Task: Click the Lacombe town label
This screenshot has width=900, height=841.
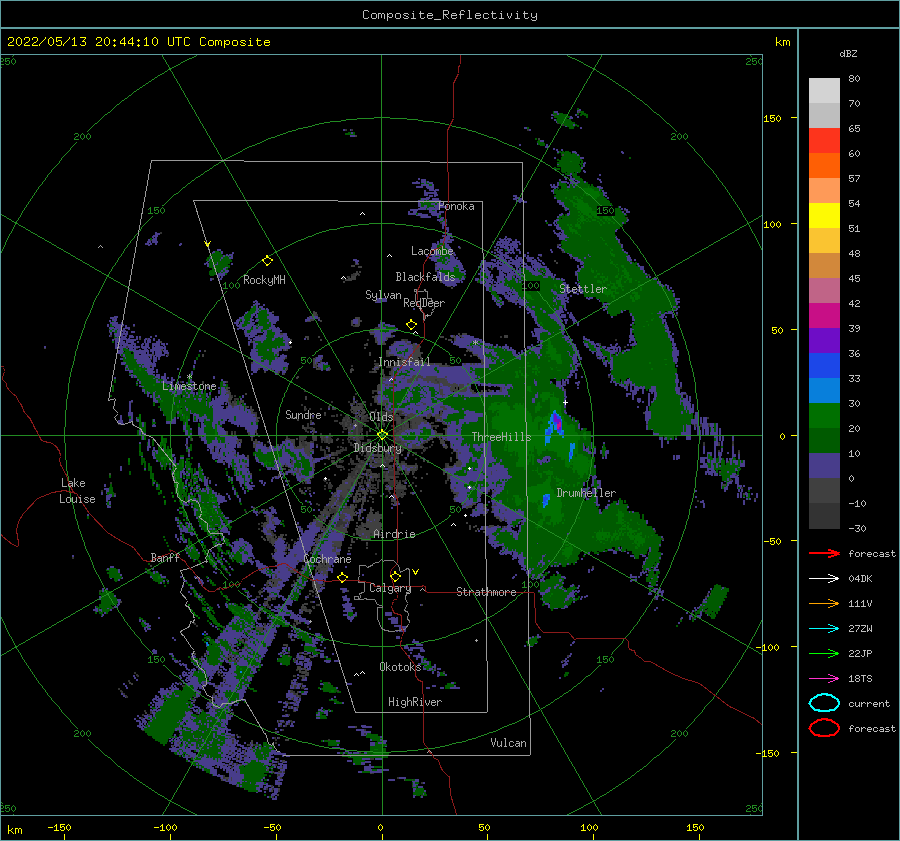Action: 432,251
